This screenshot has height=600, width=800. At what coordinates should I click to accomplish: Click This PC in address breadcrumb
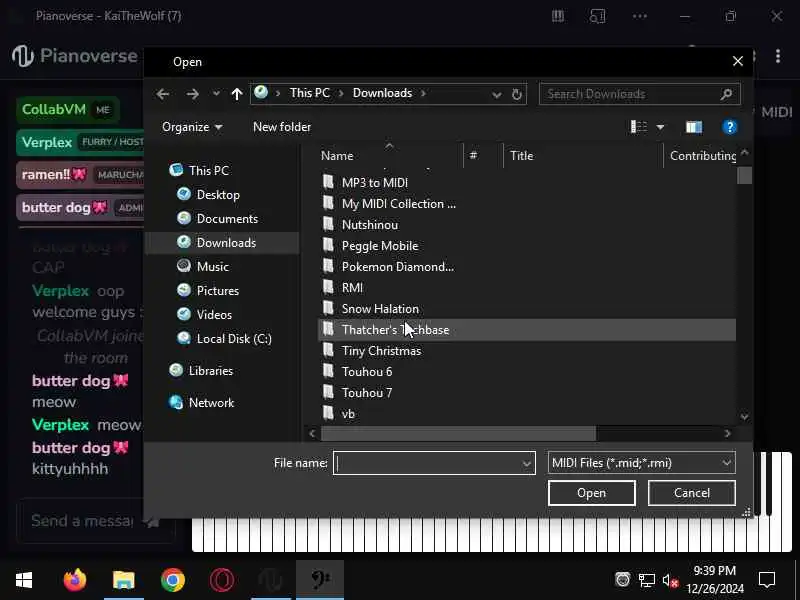pos(310,93)
